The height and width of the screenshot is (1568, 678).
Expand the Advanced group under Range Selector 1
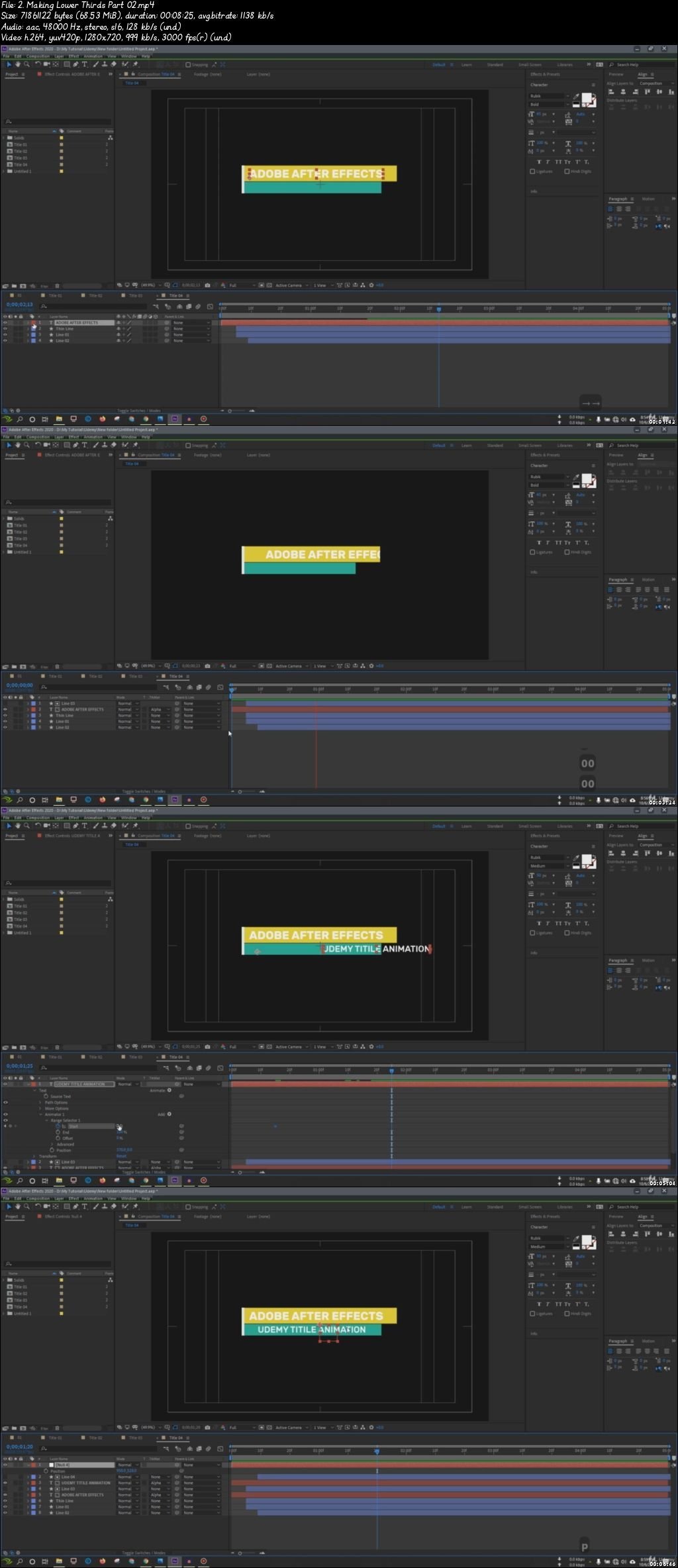click(x=52, y=1144)
